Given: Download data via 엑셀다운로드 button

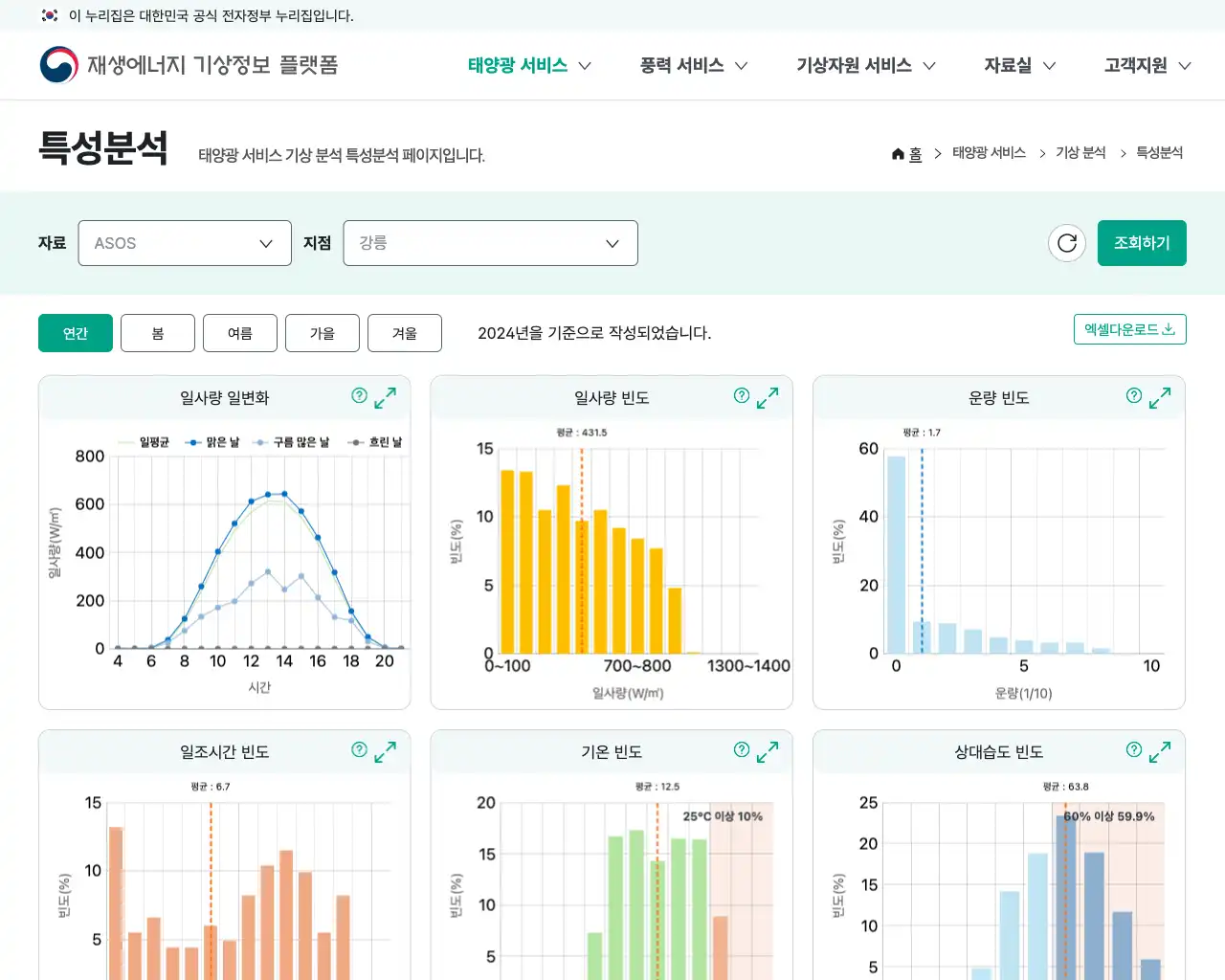Looking at the screenshot, I should pos(1129,328).
